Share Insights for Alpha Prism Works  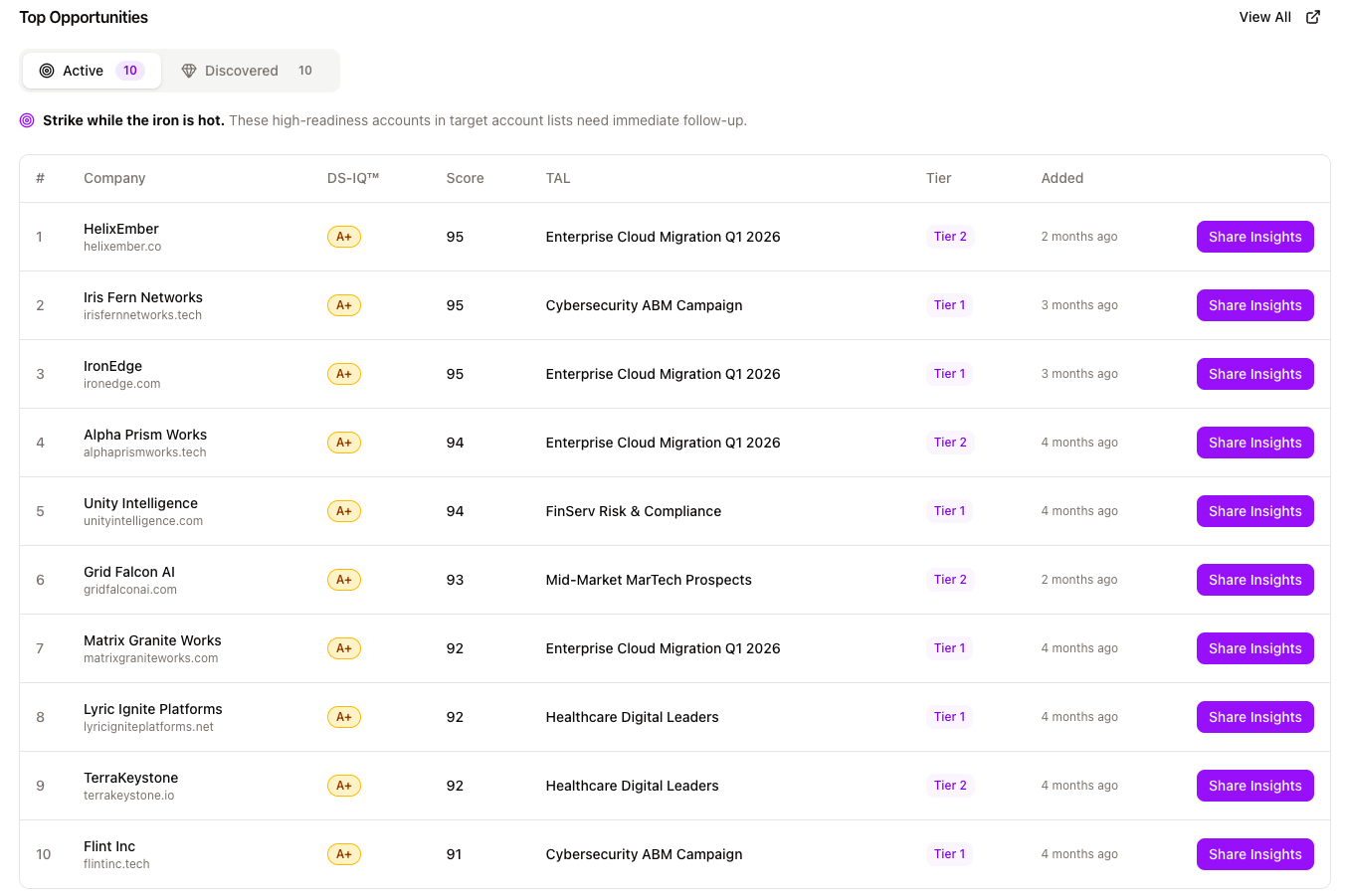tap(1254, 443)
